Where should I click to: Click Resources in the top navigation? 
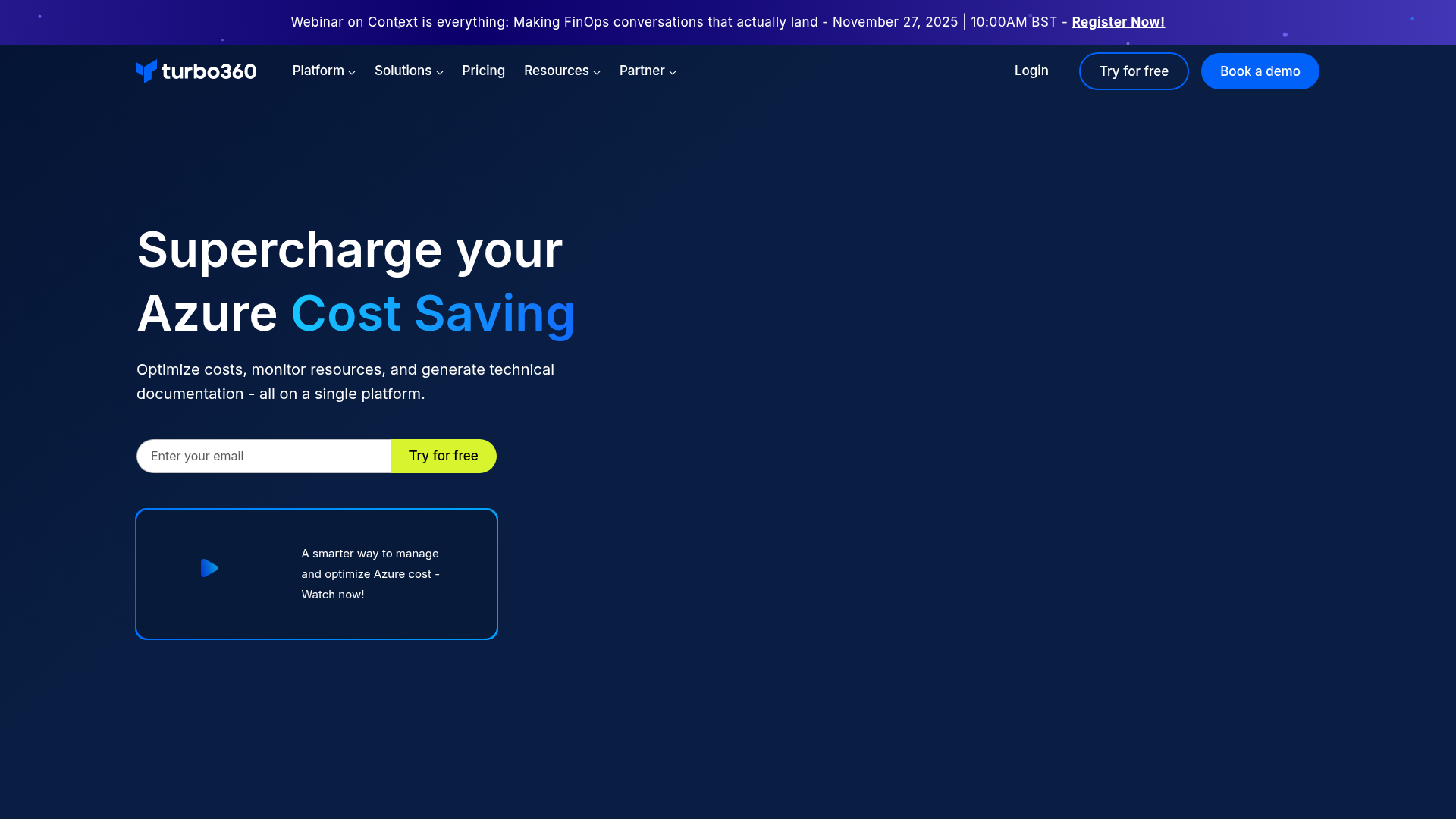pyautogui.click(x=556, y=71)
